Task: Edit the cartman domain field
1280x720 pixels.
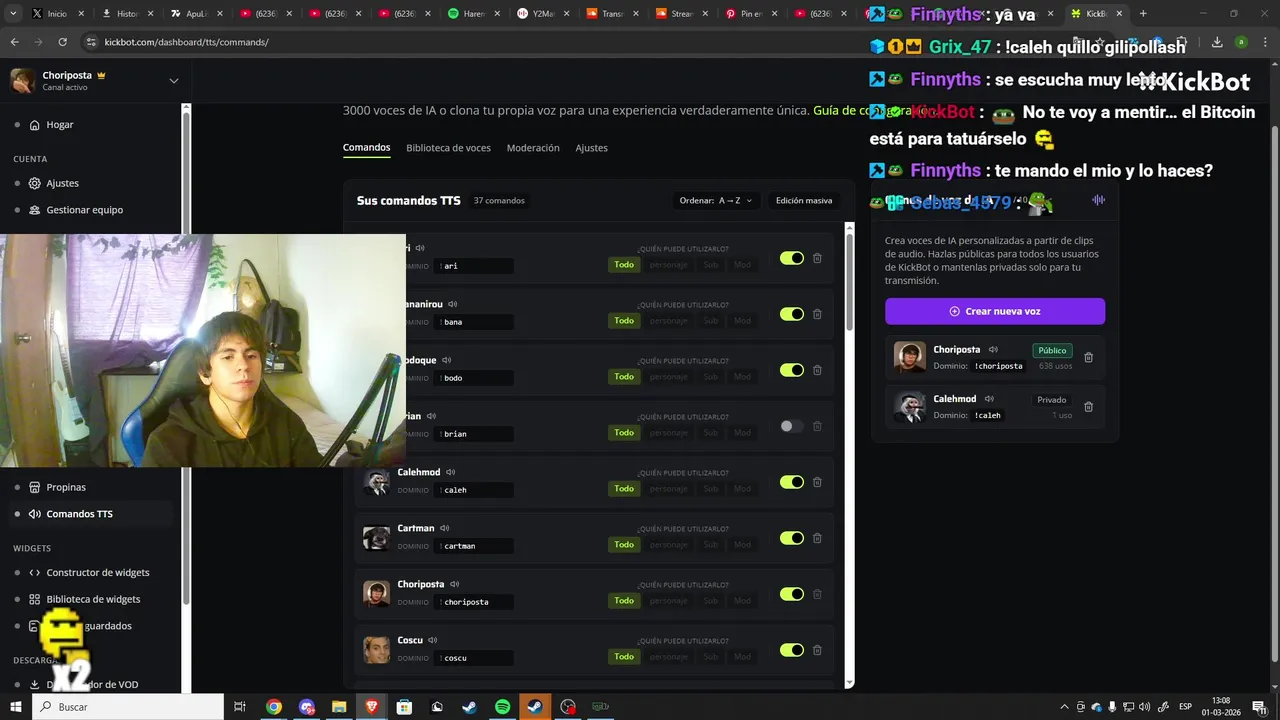Action: click(473, 546)
